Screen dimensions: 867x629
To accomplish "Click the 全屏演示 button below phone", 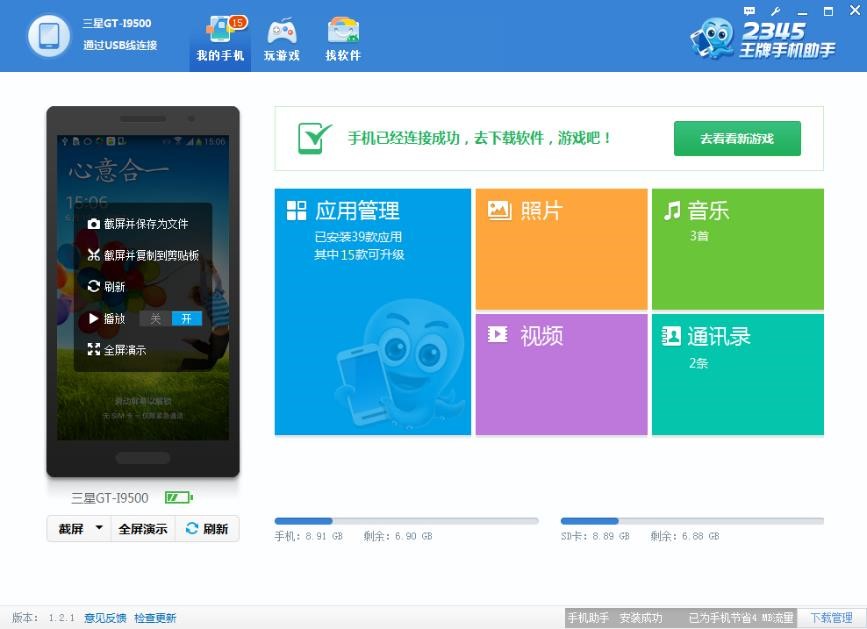I will click(x=143, y=529).
